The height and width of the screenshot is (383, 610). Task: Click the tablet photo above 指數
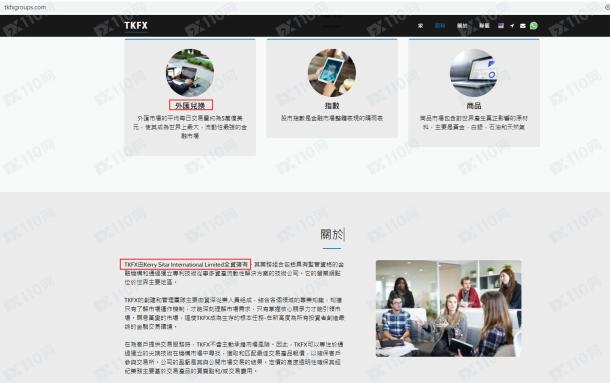point(332,72)
